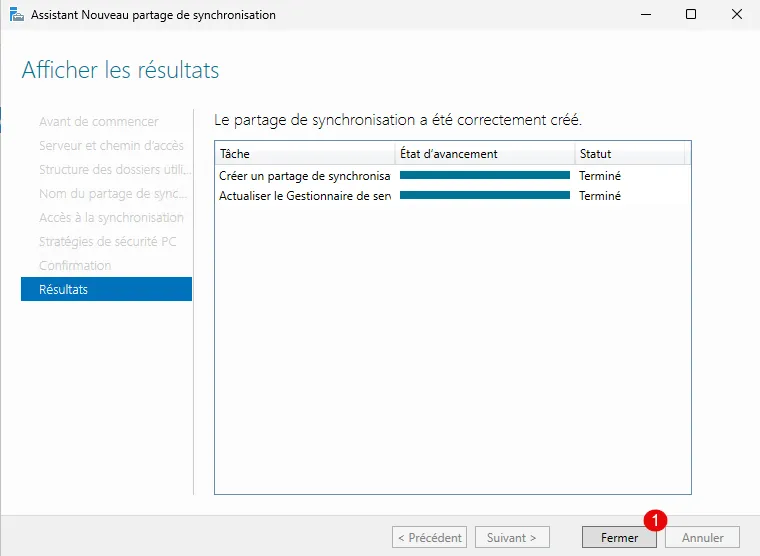Open the 'Structure des dossiers' step
The image size is (760, 556).
114,170
